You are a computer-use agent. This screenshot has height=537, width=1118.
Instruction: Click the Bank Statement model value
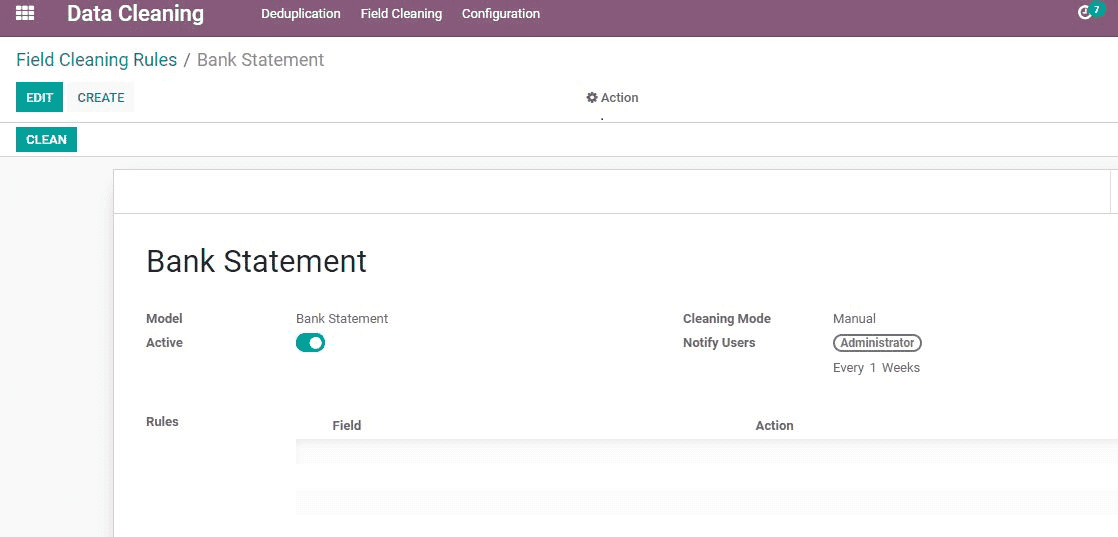click(x=342, y=319)
